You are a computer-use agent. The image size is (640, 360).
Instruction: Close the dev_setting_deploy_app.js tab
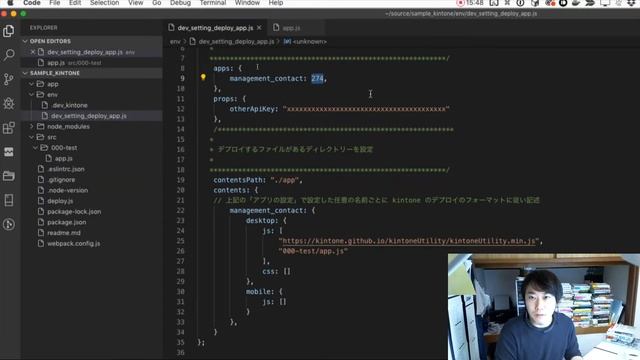pyautogui.click(x=259, y=28)
